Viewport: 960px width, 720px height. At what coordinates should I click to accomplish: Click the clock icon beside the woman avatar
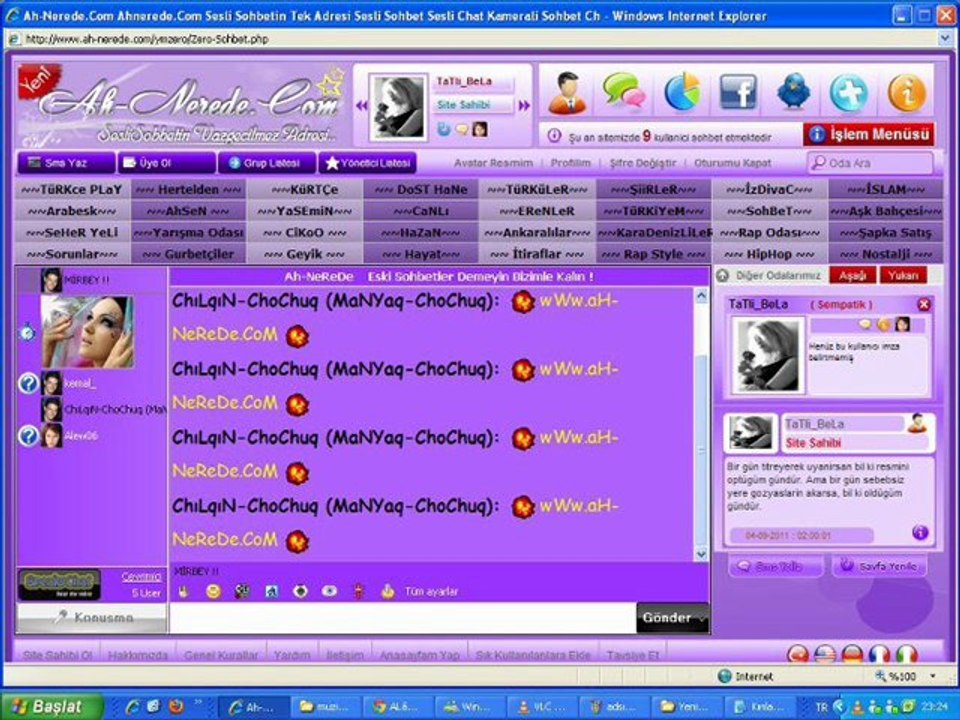(27, 332)
